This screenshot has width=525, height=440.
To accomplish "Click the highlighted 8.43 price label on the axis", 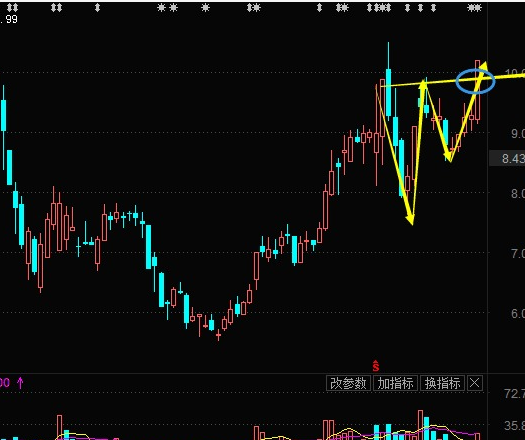I will [512, 158].
